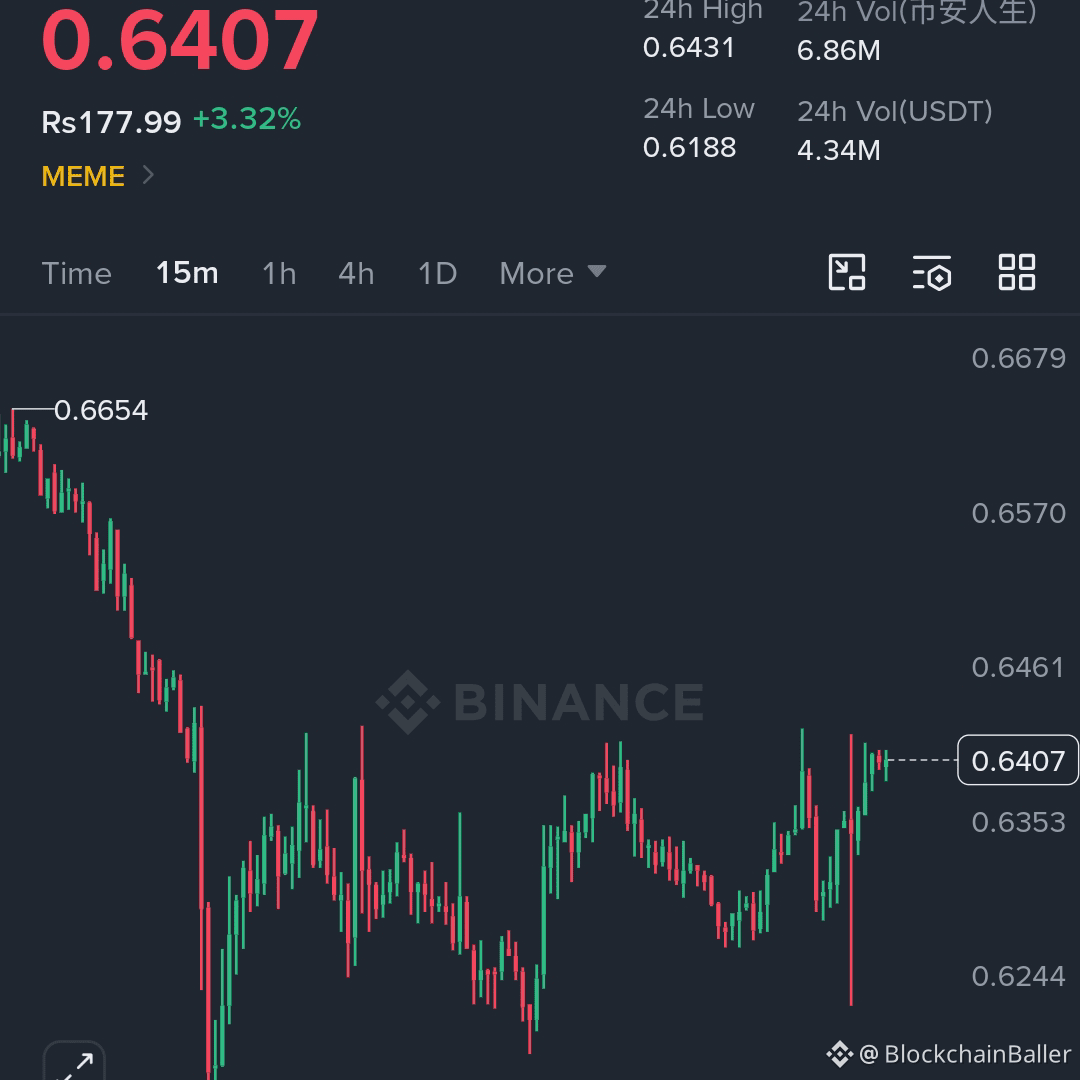Open the More intervals dropdown
This screenshot has width=1080, height=1080.
tap(553, 273)
